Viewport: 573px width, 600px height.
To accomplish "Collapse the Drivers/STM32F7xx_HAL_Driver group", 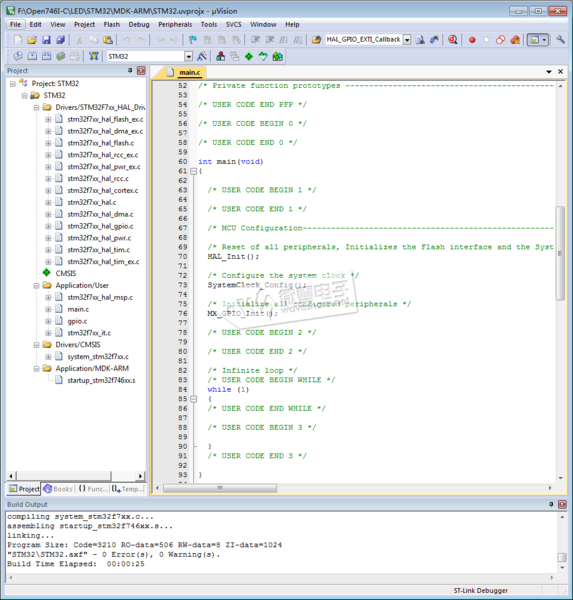I will [x=36, y=108].
